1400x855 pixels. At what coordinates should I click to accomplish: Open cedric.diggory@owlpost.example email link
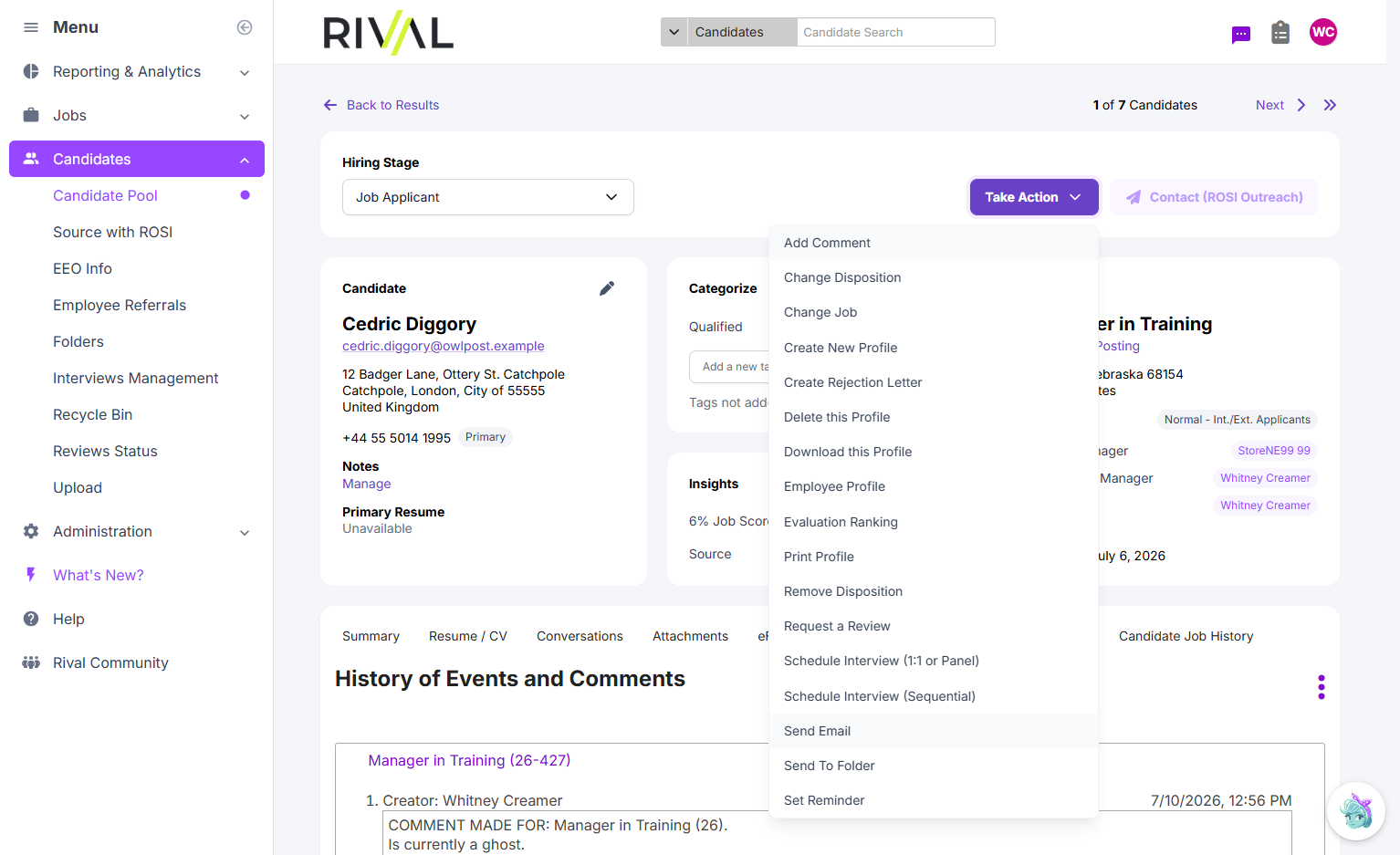pos(444,346)
